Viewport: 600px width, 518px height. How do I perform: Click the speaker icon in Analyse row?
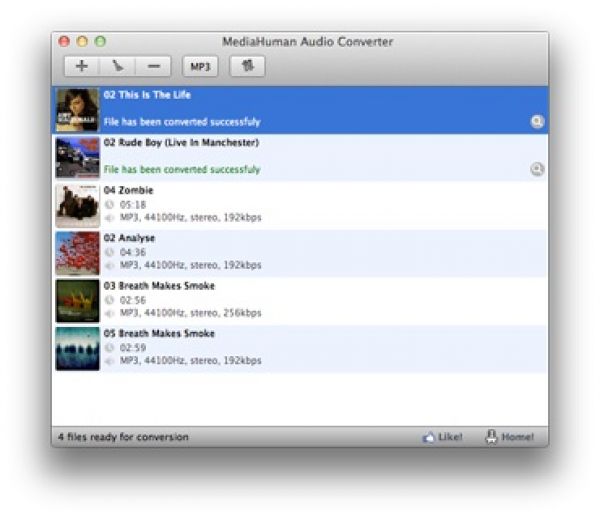[x=109, y=266]
